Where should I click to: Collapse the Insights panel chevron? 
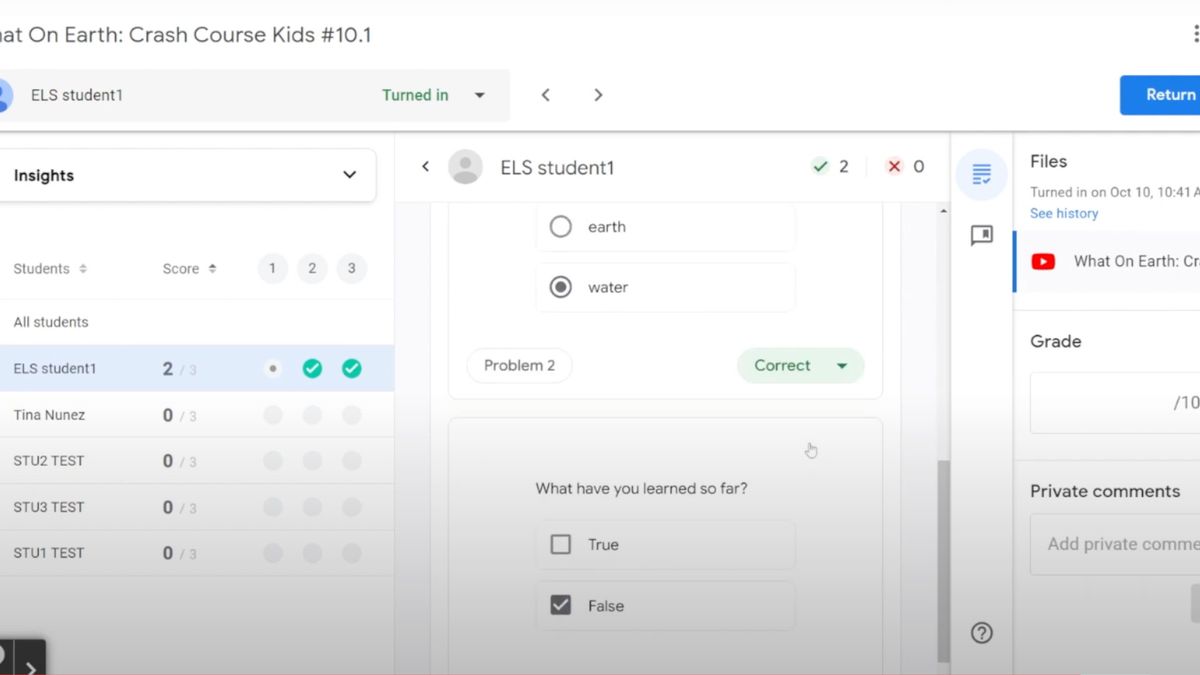coord(349,174)
